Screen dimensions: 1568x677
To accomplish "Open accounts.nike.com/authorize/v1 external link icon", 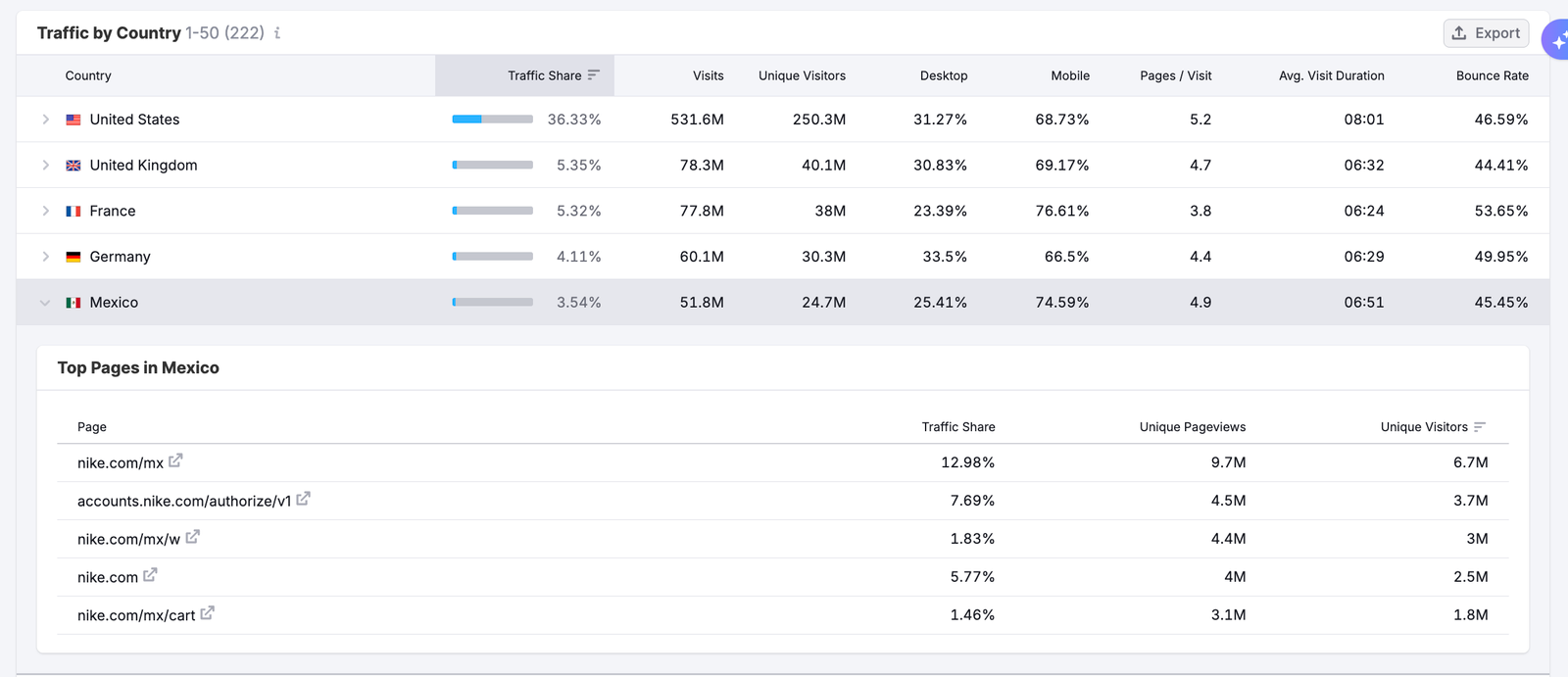I will tap(304, 499).
